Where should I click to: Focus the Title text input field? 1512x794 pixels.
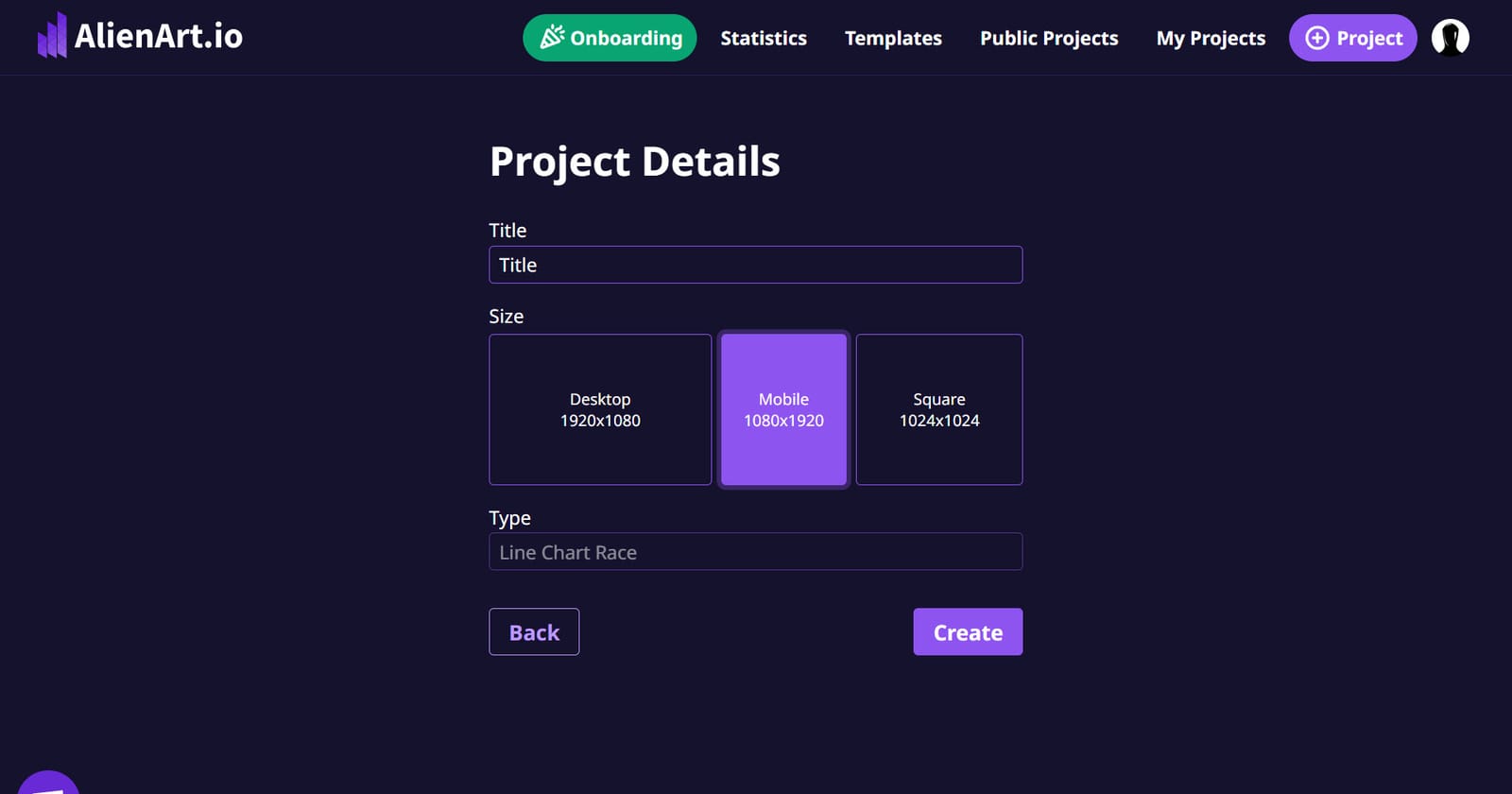click(755, 265)
